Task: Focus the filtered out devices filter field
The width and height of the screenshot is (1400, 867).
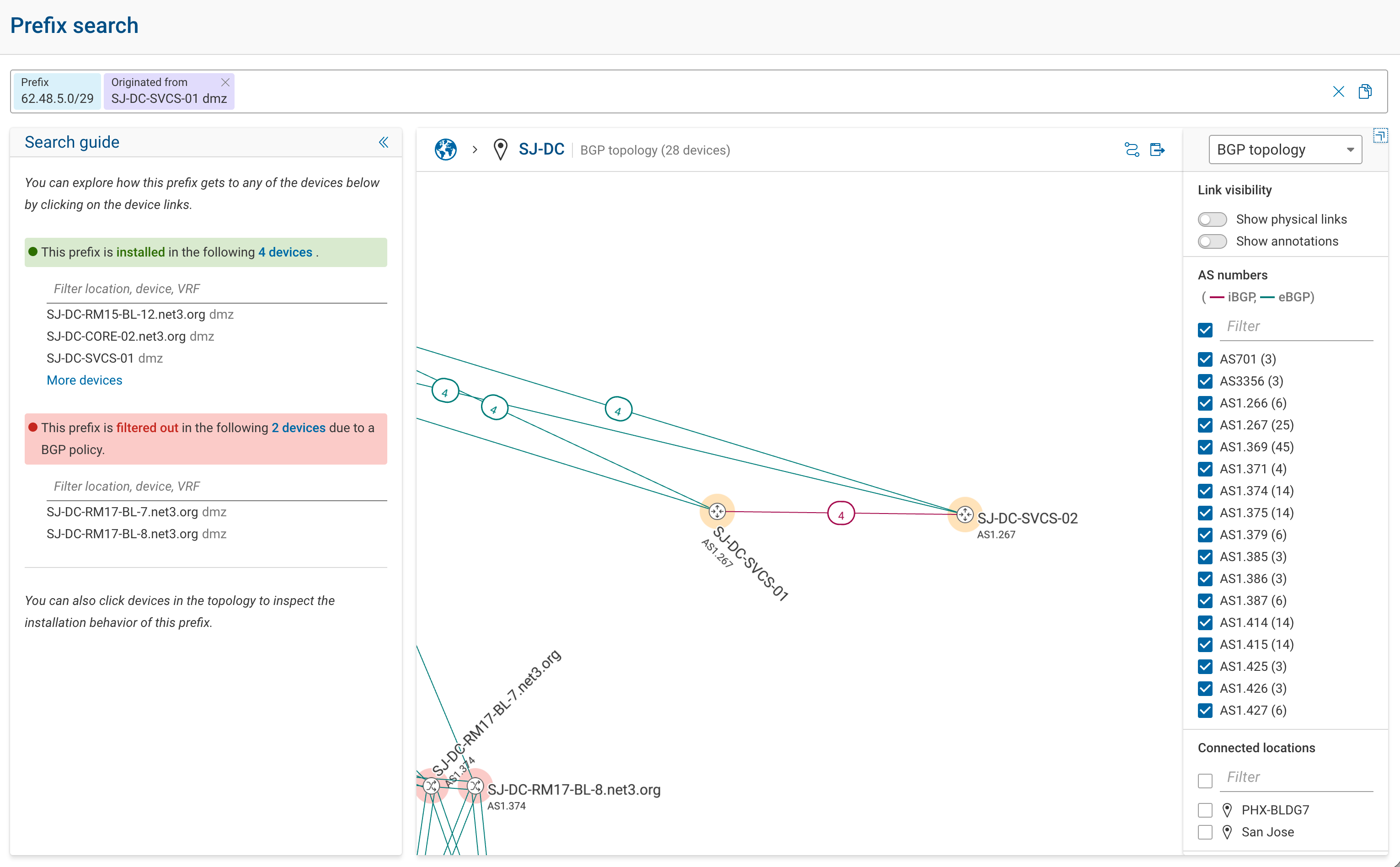Action: click(217, 486)
